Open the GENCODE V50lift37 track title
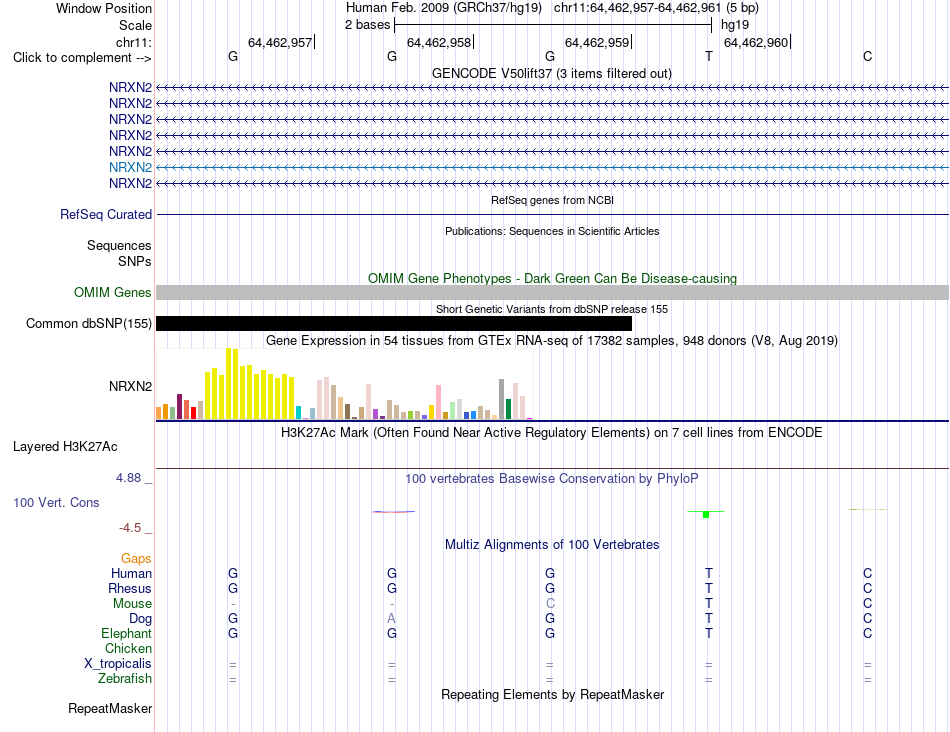The image size is (950, 732). click(x=551, y=73)
